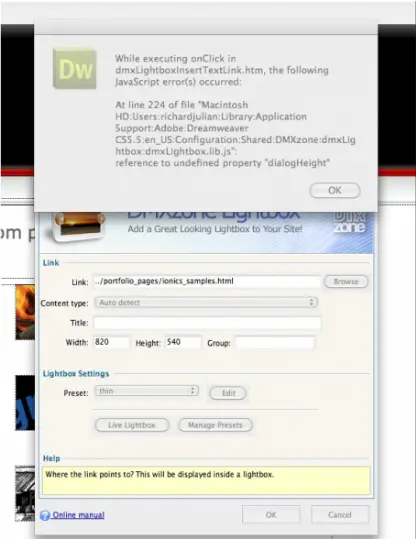This screenshot has height=539, width=416.
Task: Click the Dreamweaver Dw icon in error dialog
Action: 75,69
